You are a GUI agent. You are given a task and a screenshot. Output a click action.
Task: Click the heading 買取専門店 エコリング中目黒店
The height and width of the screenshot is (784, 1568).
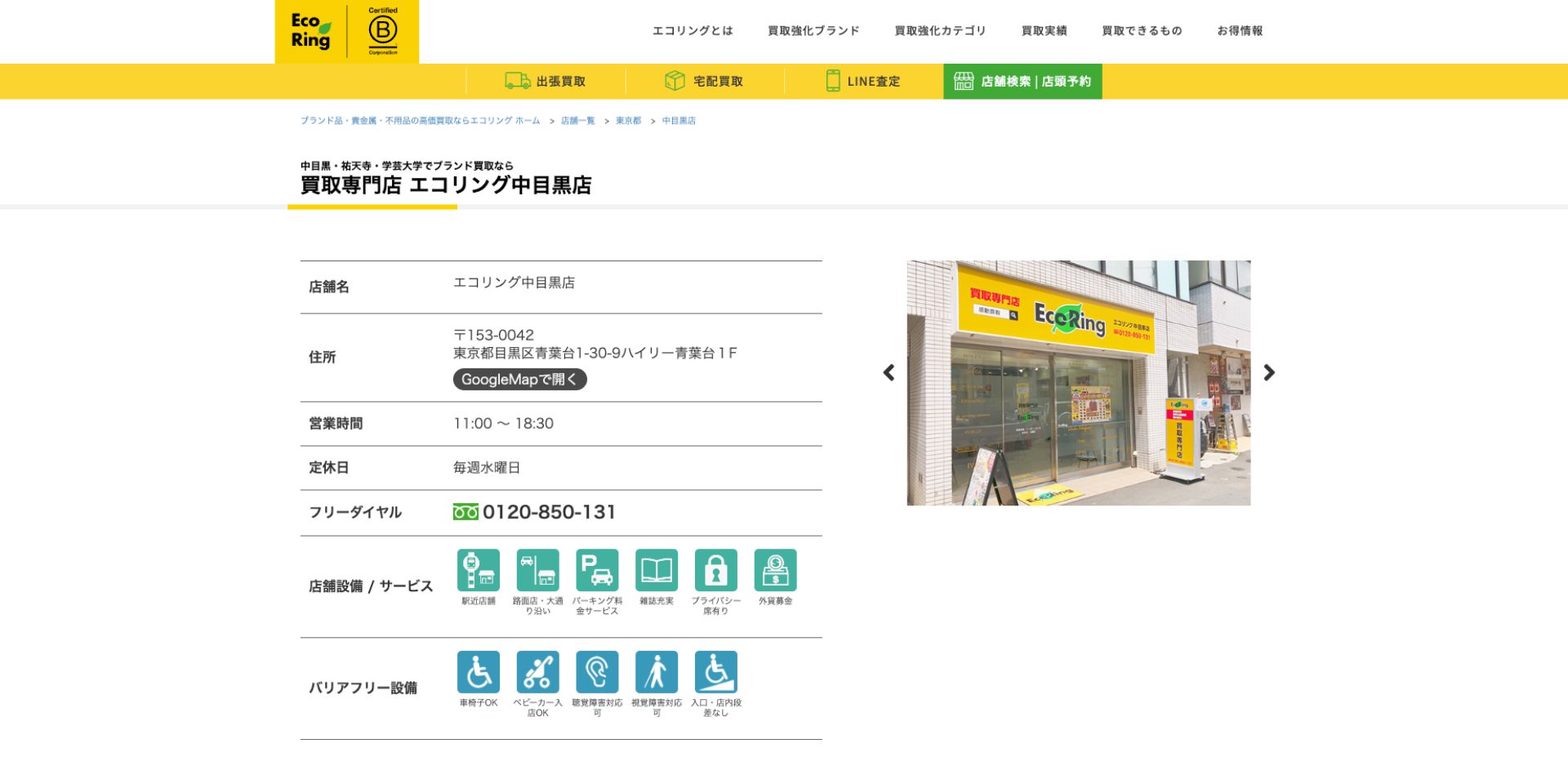[x=446, y=185]
